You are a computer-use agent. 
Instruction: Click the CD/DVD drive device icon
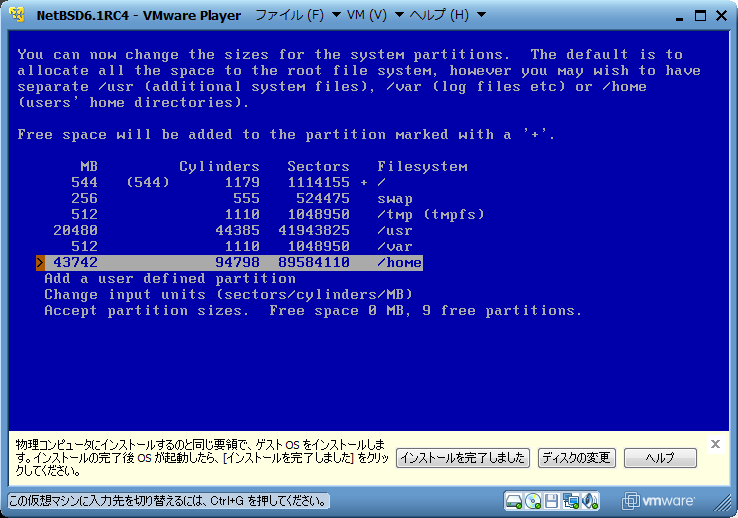(533, 502)
